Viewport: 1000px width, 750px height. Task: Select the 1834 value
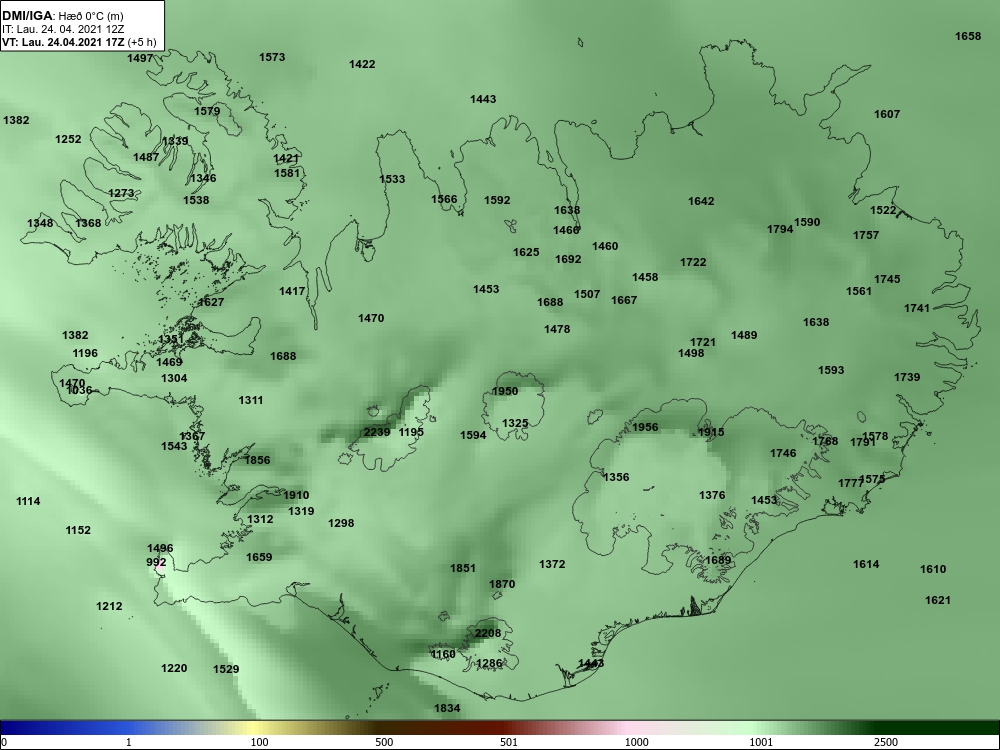(447, 709)
